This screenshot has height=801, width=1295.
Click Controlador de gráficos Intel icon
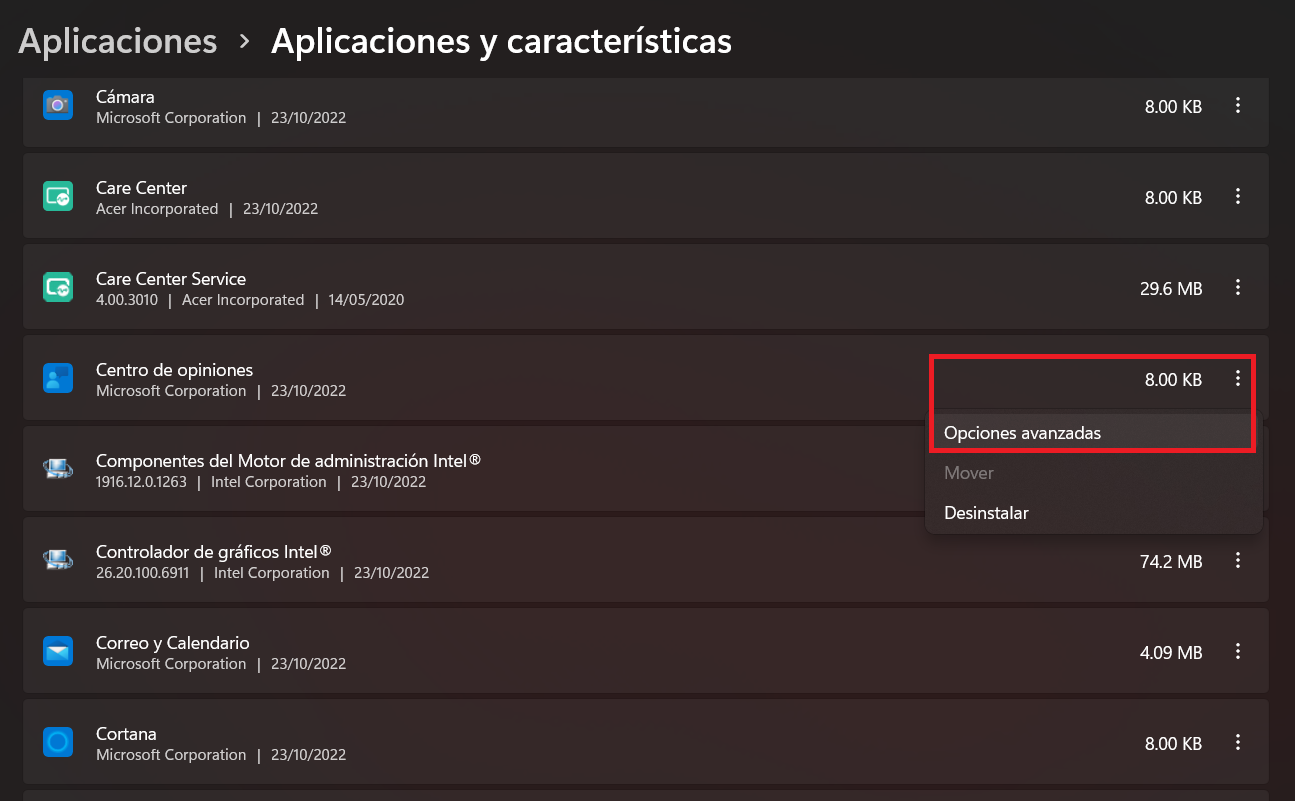coord(58,560)
